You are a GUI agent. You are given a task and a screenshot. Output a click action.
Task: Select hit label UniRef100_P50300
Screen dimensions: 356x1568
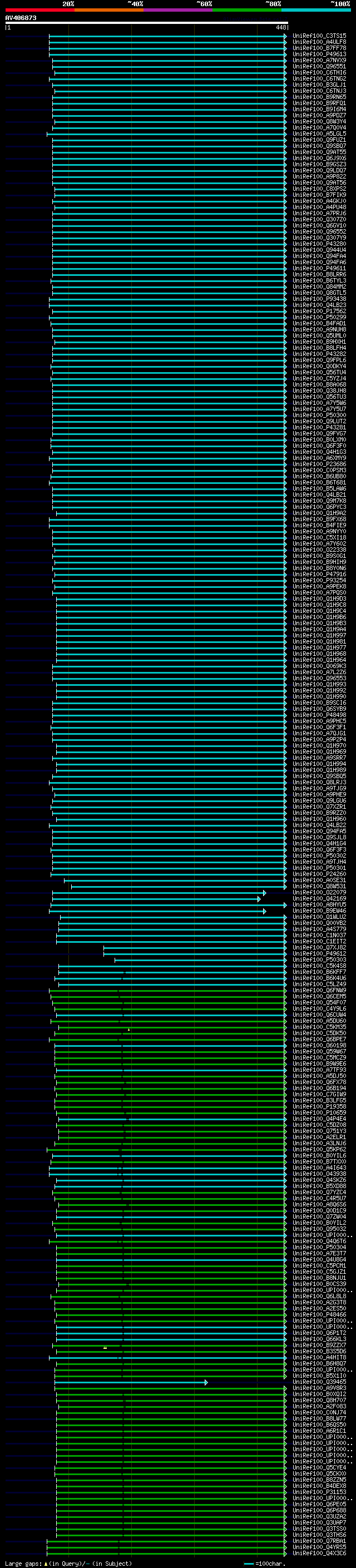[319, 415]
